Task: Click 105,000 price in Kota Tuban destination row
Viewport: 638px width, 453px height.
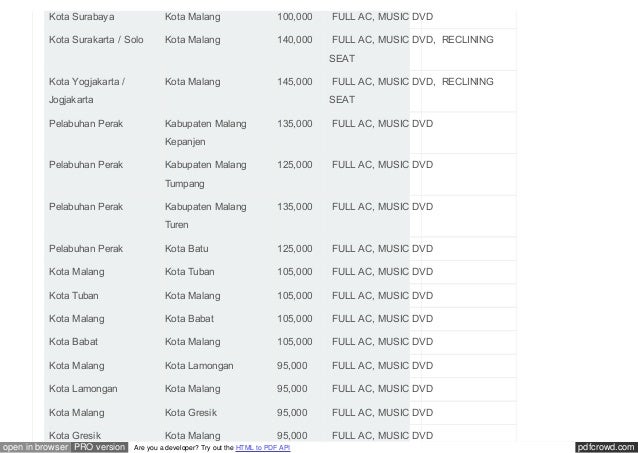Action: pos(295,272)
